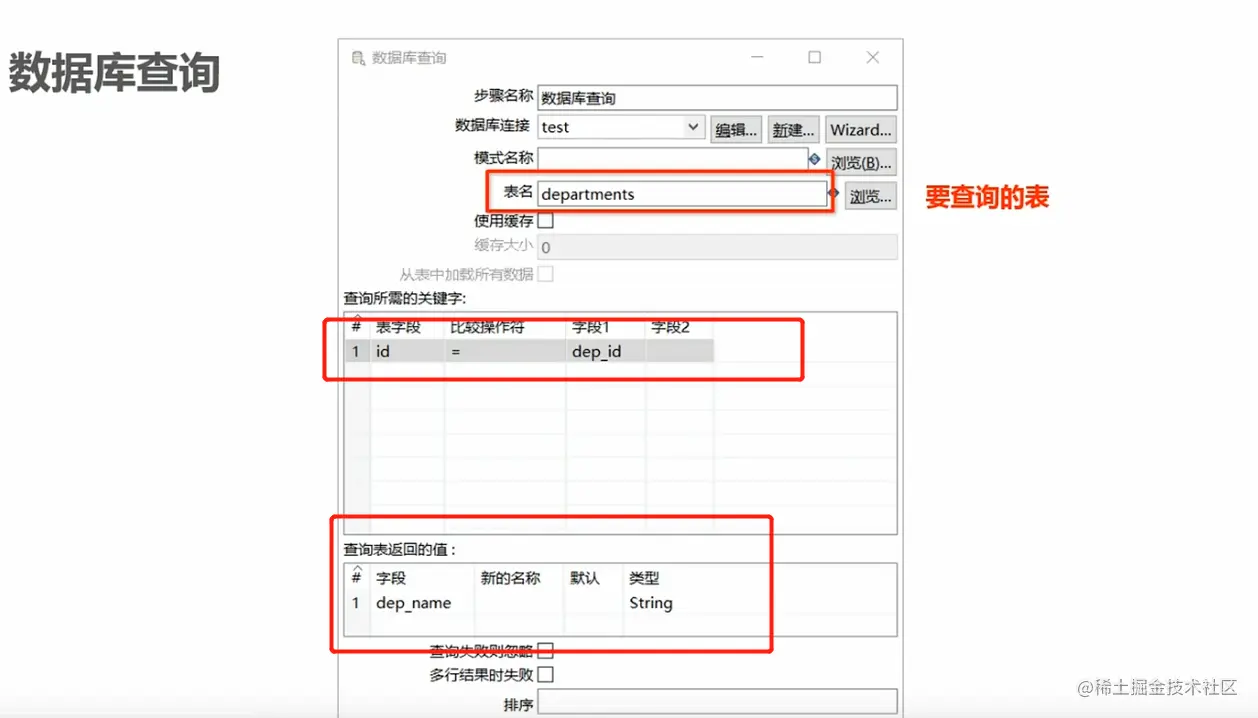1258x718 pixels.
Task: Click the 排序 input field
Action: pyautogui.click(x=717, y=703)
